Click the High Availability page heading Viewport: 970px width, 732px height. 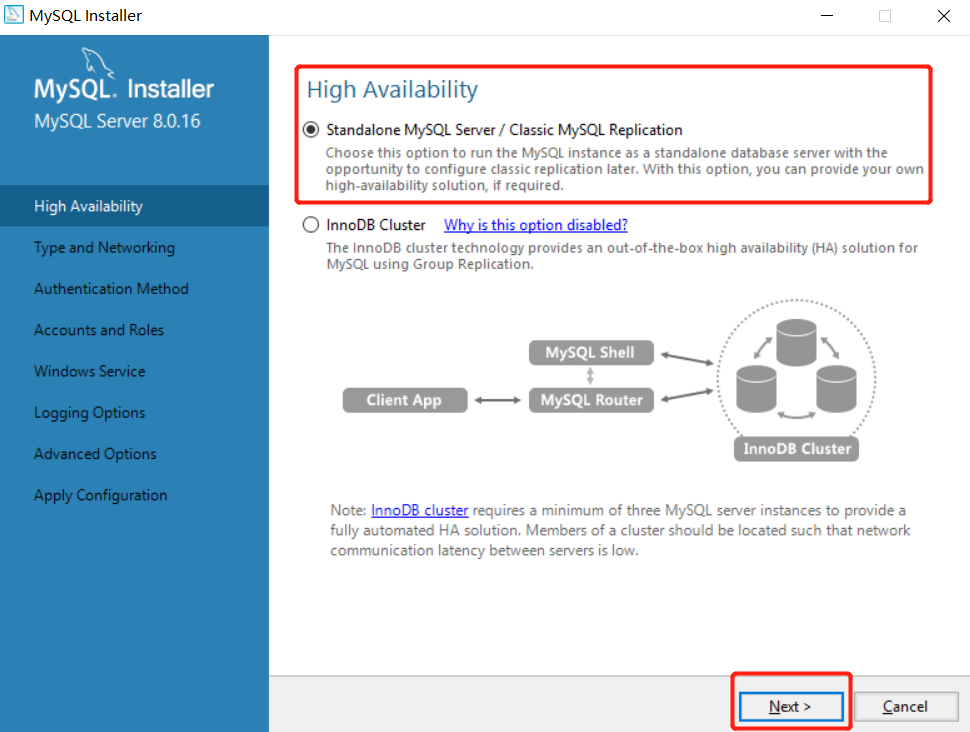(392, 90)
